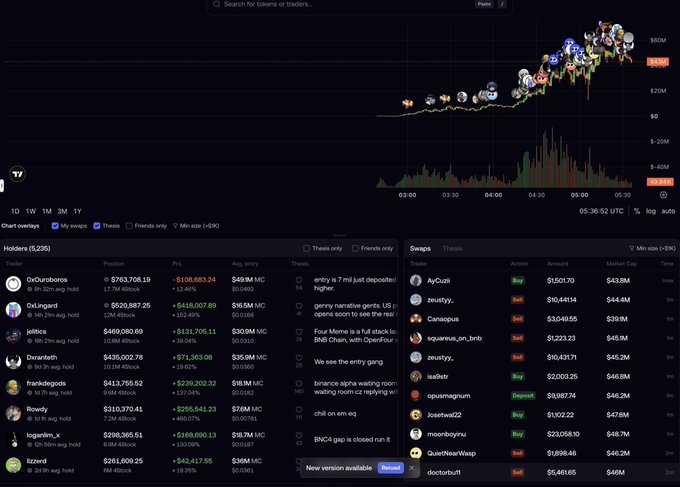Open Dxranteth avatar
This screenshot has height=487, width=680.
(13, 361)
